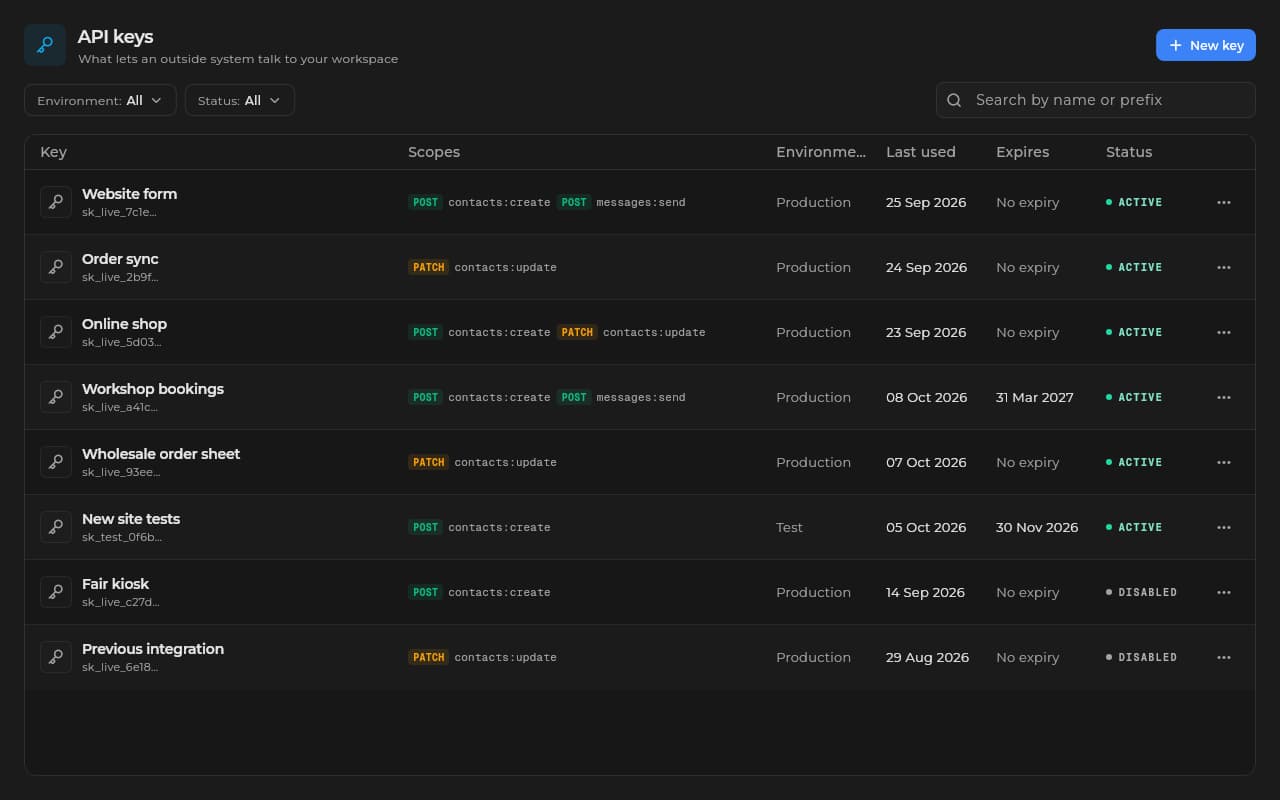The image size is (1280, 800).
Task: Open the more options menu for Previous integration
Action: click(x=1224, y=657)
